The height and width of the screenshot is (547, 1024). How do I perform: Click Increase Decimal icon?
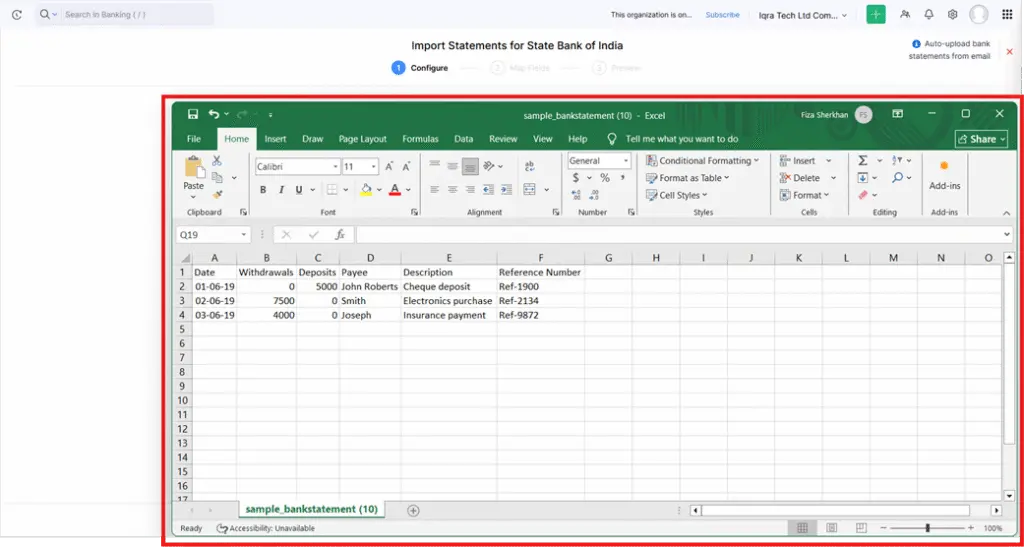click(576, 195)
